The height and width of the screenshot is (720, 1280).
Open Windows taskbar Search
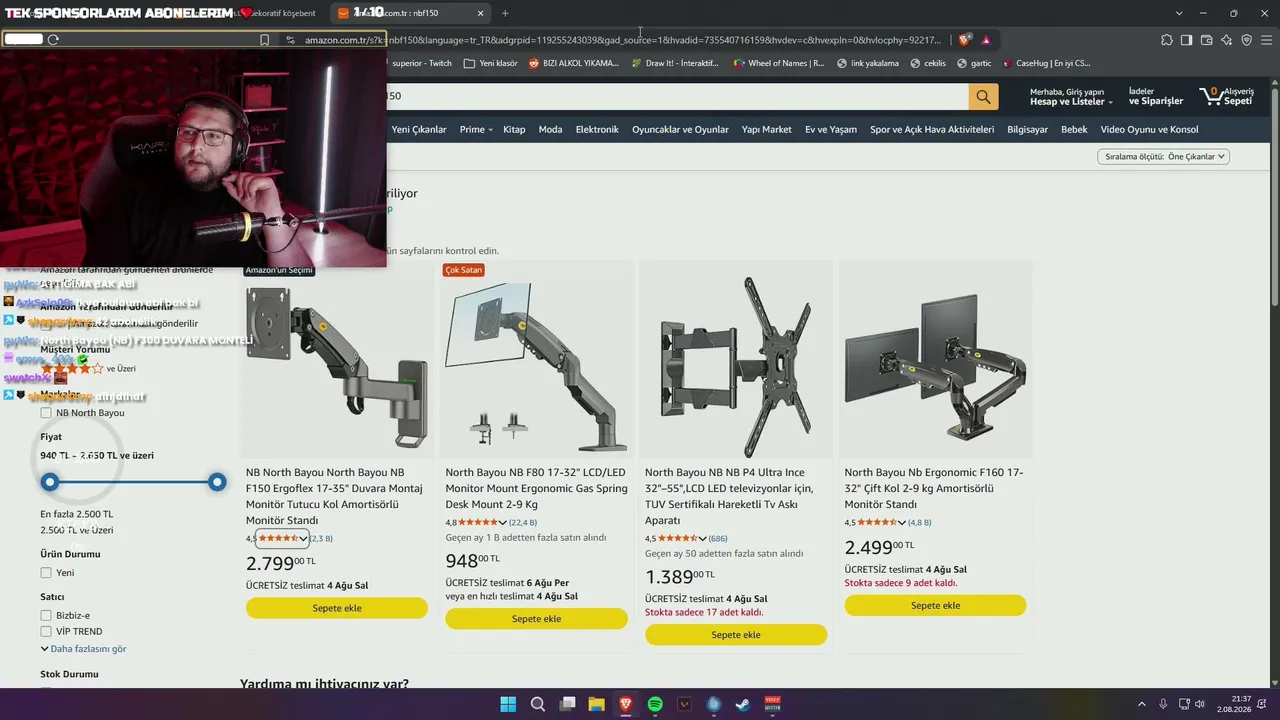[x=537, y=704]
